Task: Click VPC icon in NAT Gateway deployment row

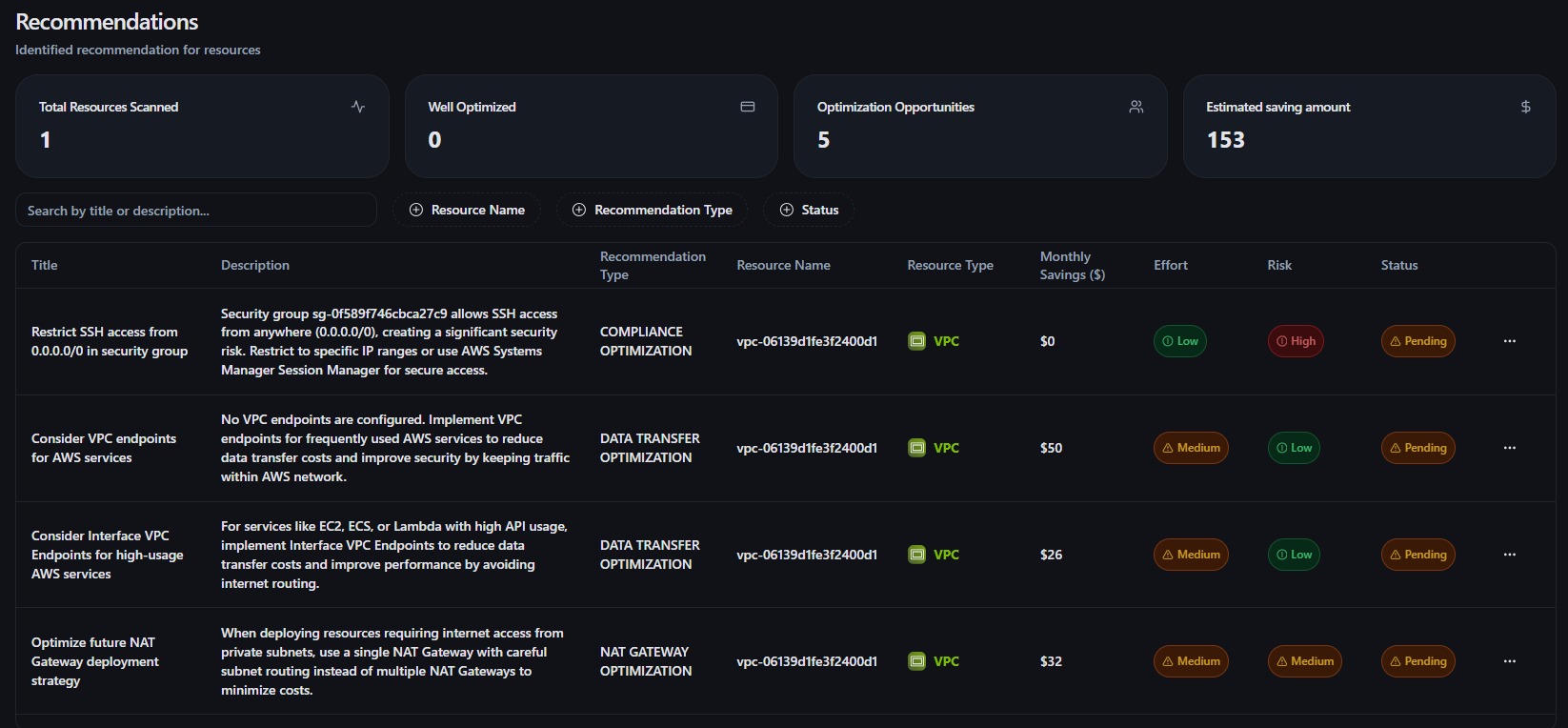Action: click(x=916, y=661)
